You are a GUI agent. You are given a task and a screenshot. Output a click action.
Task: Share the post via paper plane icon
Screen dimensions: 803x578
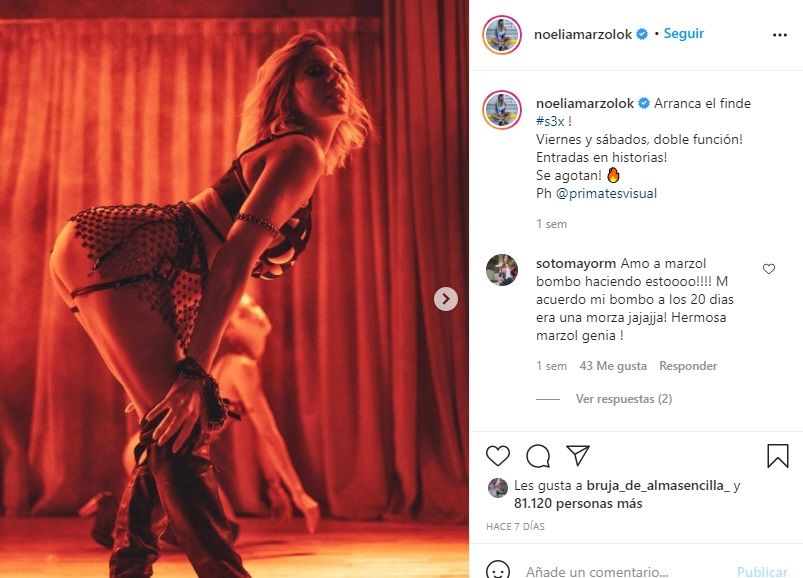tap(578, 456)
